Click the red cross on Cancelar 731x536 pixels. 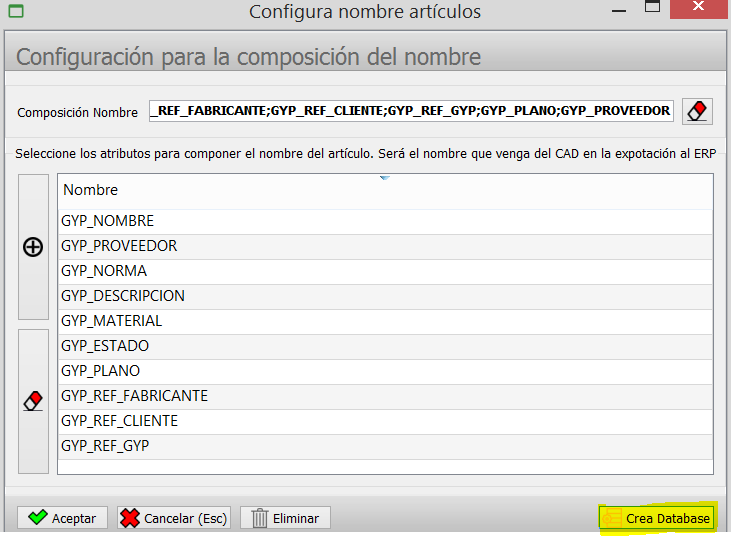(x=130, y=518)
